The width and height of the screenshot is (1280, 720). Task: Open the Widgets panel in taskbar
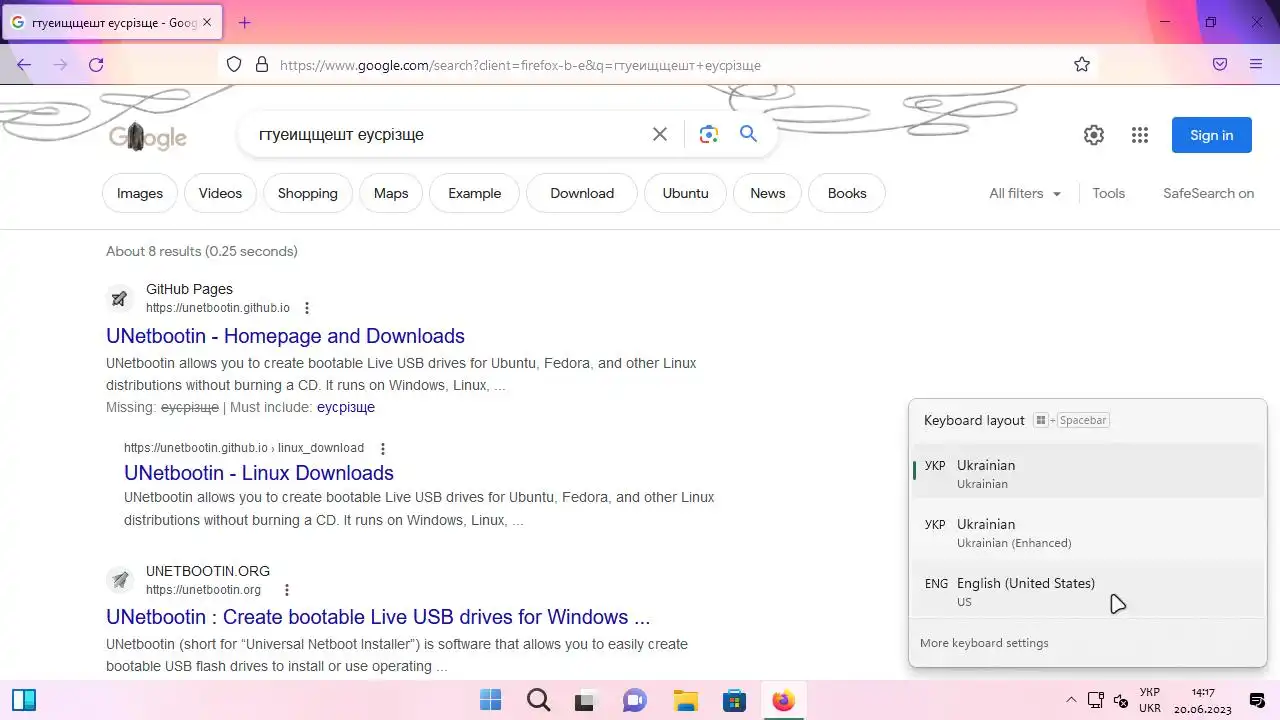[x=24, y=700]
